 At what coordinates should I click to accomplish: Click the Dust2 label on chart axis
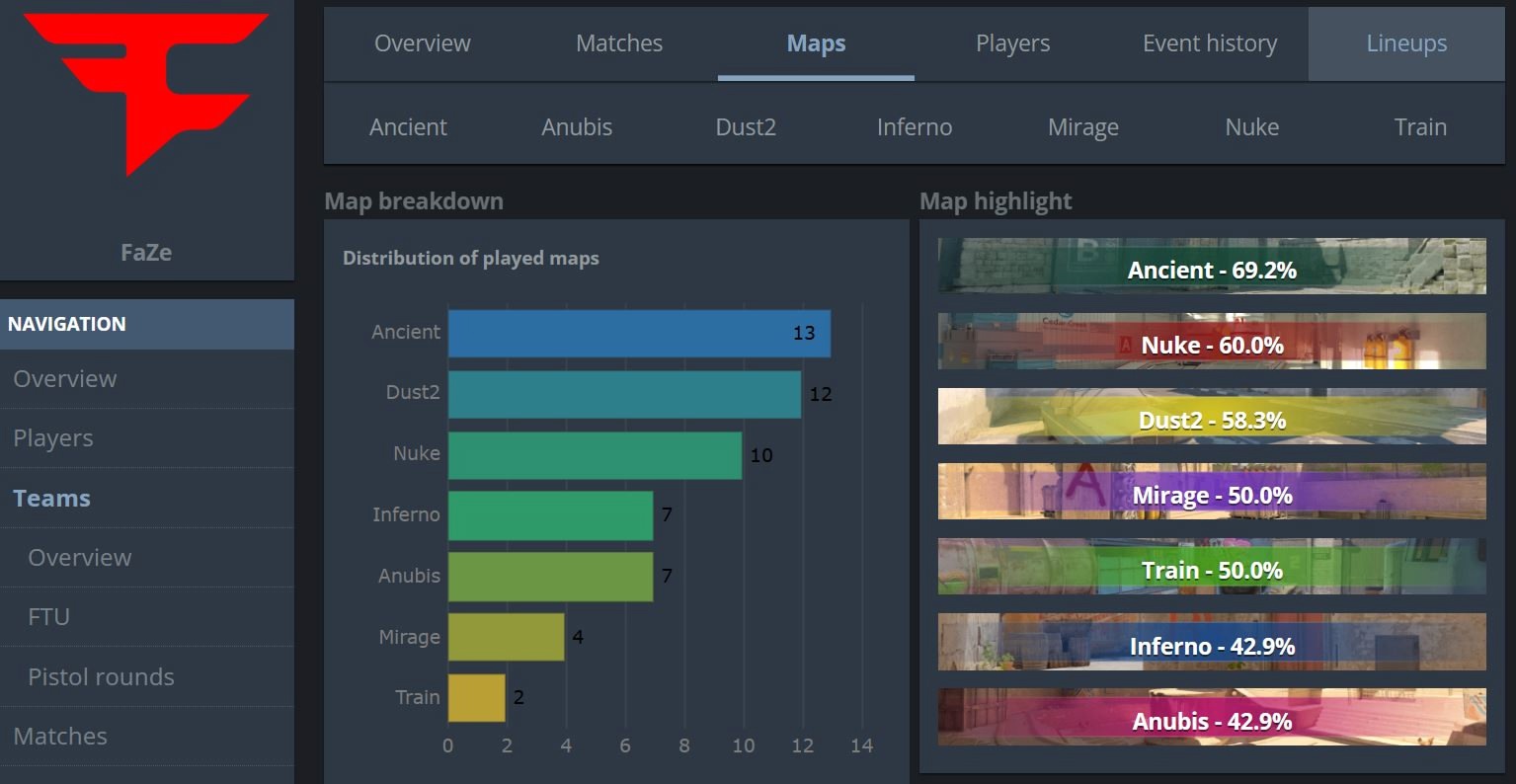(413, 392)
